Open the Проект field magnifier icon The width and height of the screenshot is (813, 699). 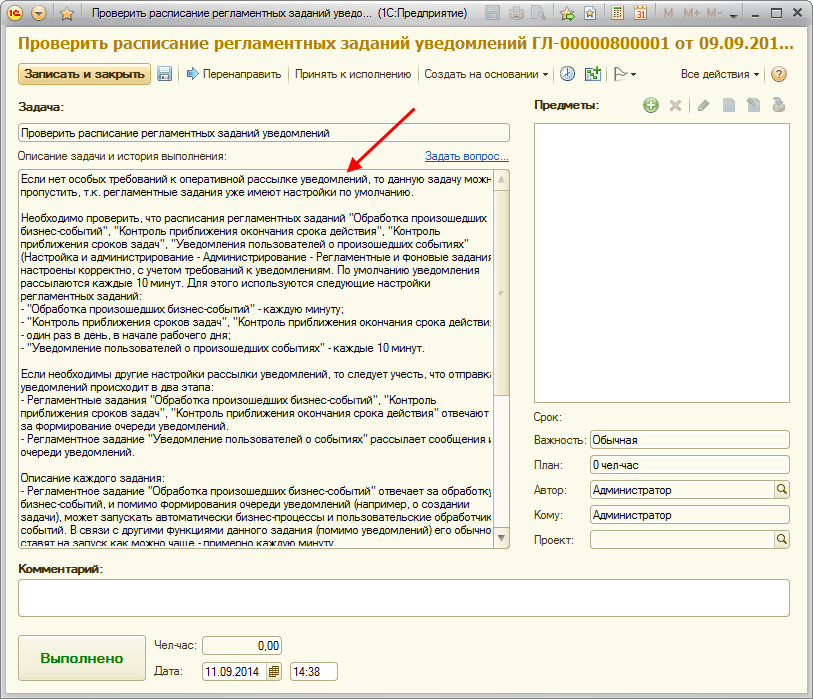pos(781,539)
